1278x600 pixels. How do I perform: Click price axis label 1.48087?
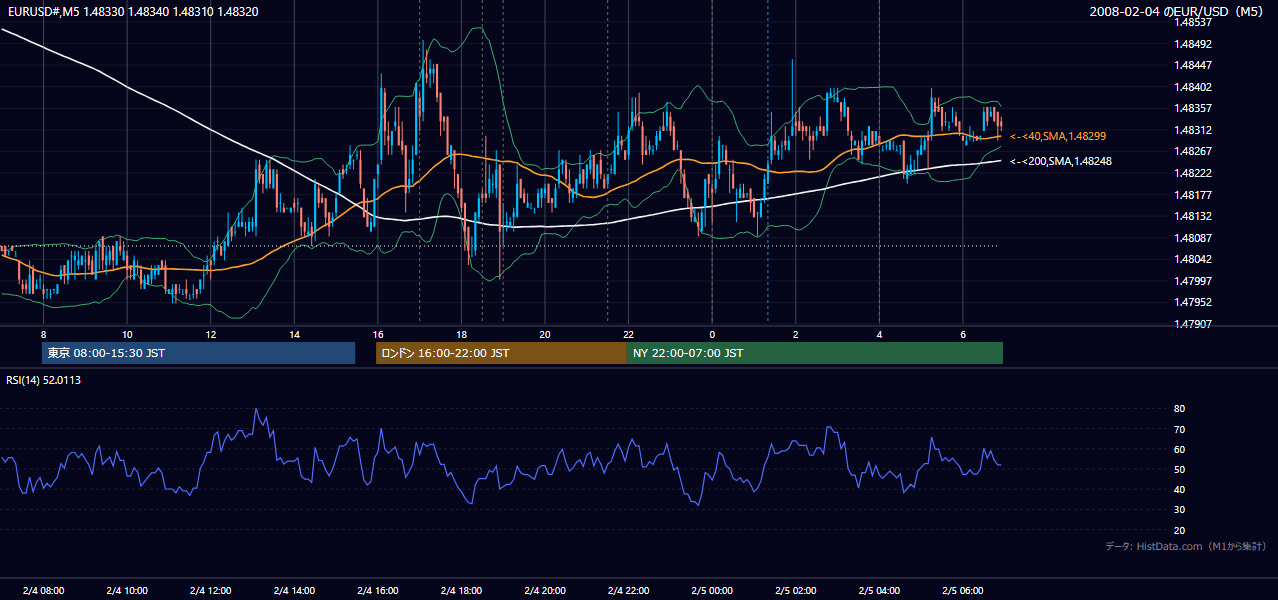(x=1193, y=238)
